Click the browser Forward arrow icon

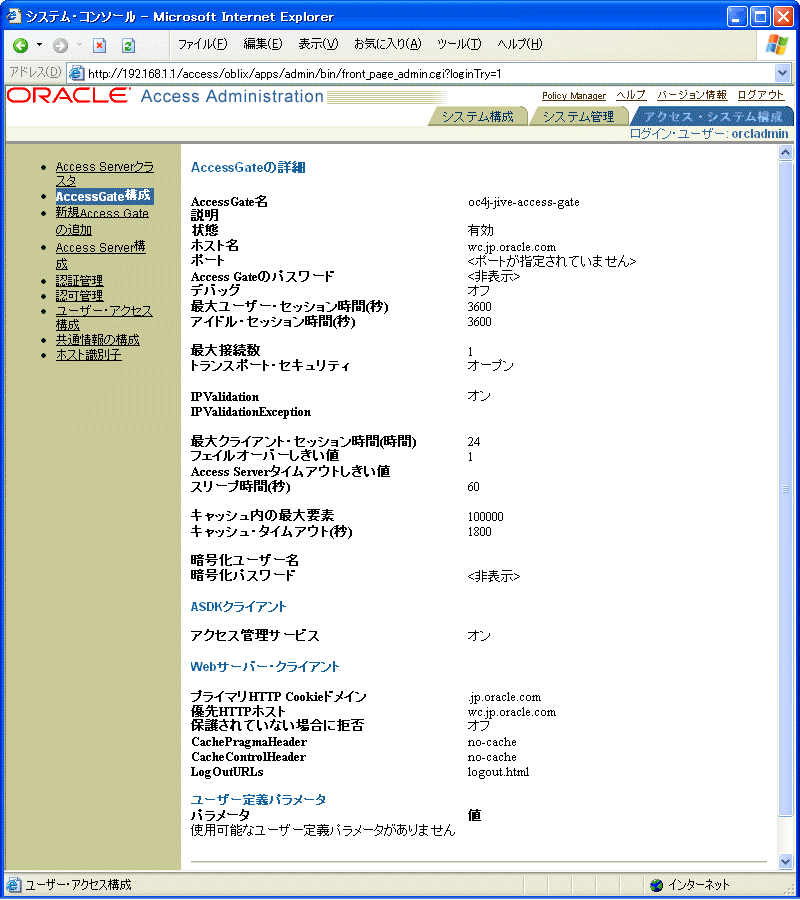[x=60, y=45]
